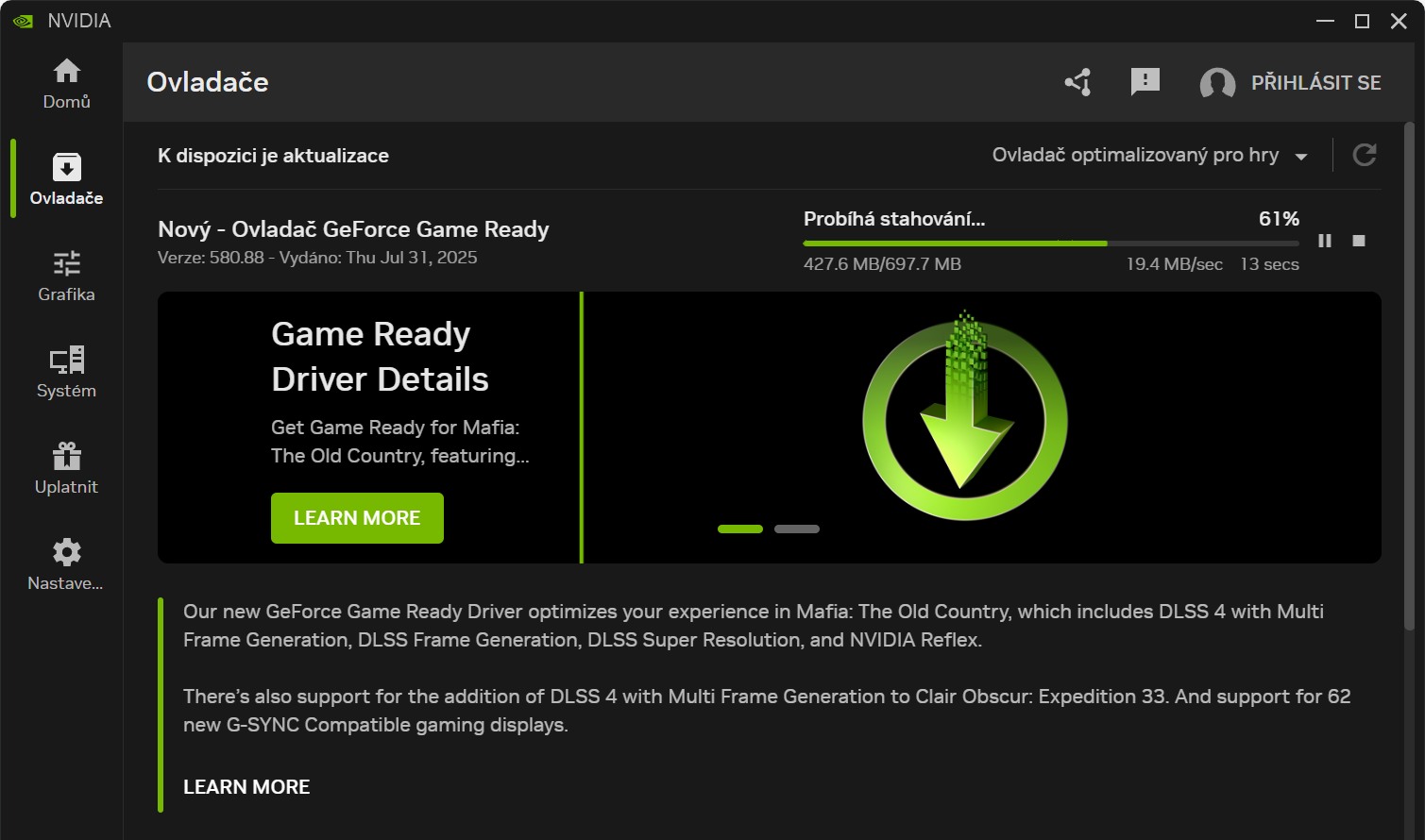Pause the driver download
The image size is (1425, 840).
(1325, 241)
